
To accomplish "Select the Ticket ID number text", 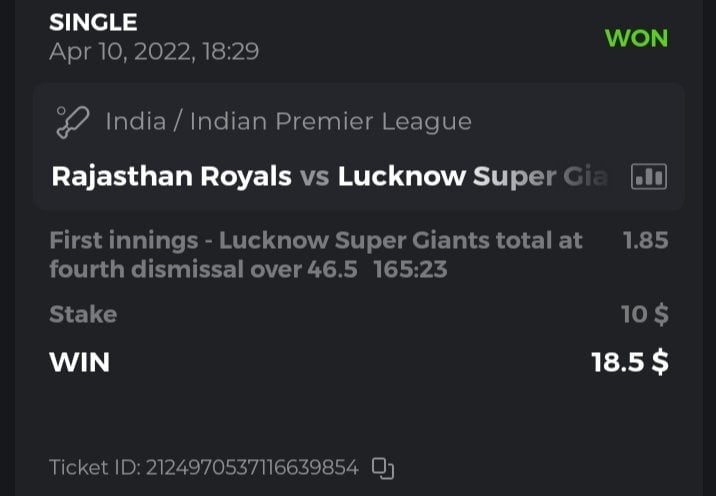I will (x=252, y=467).
